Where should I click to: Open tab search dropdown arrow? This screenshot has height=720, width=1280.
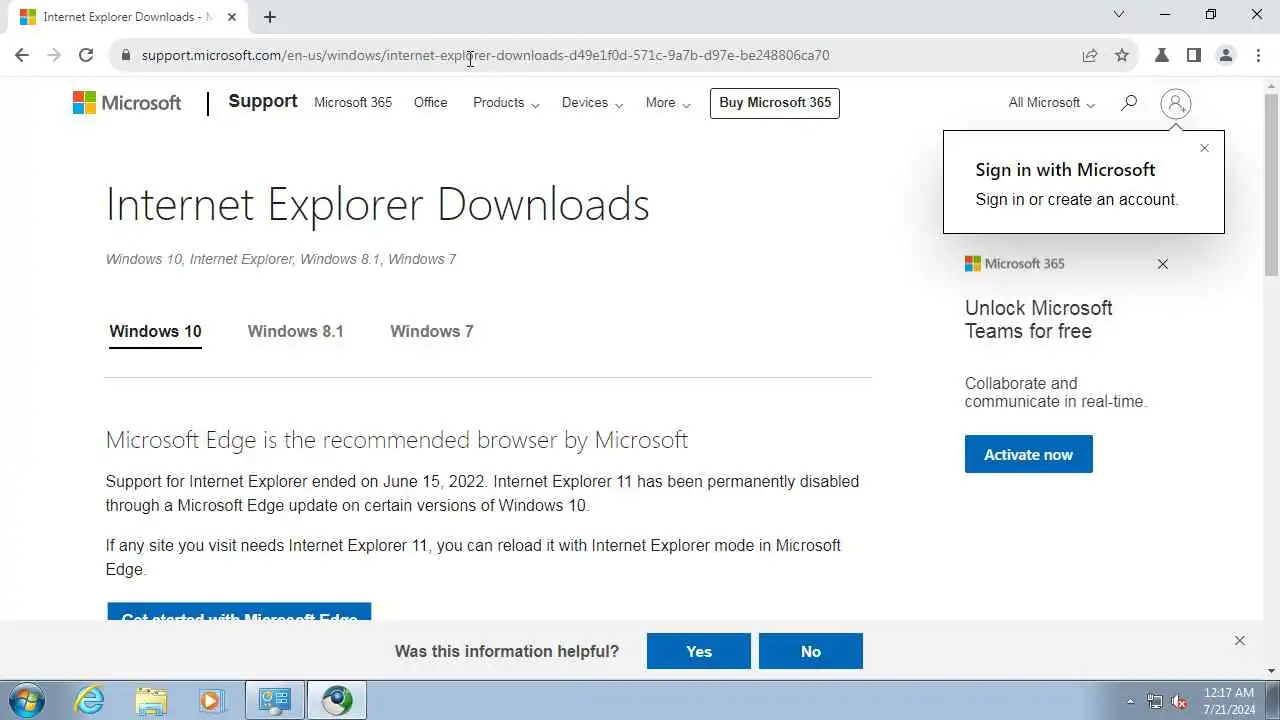pyautogui.click(x=1119, y=14)
